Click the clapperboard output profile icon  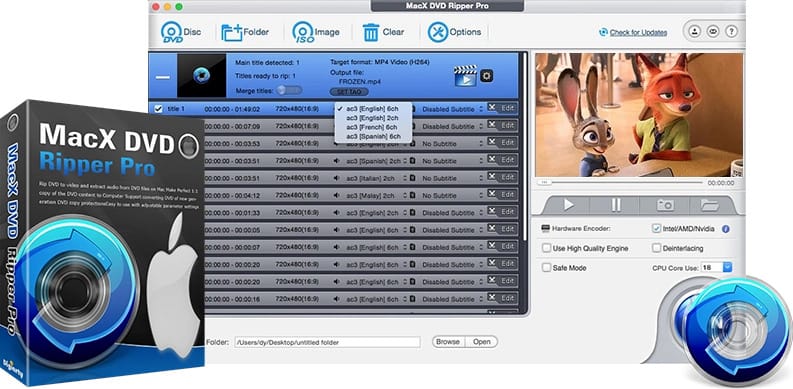click(x=465, y=76)
